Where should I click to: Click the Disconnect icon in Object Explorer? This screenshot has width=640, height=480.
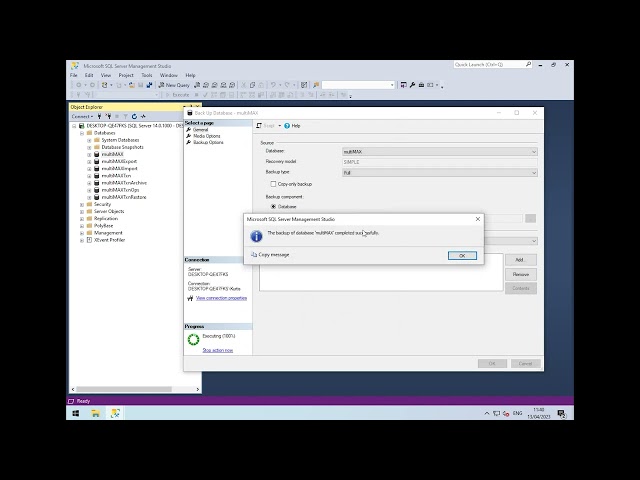tap(109, 116)
